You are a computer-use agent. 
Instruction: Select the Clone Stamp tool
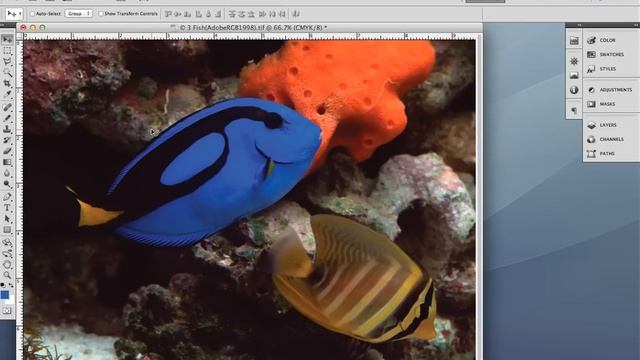pyautogui.click(x=7, y=129)
